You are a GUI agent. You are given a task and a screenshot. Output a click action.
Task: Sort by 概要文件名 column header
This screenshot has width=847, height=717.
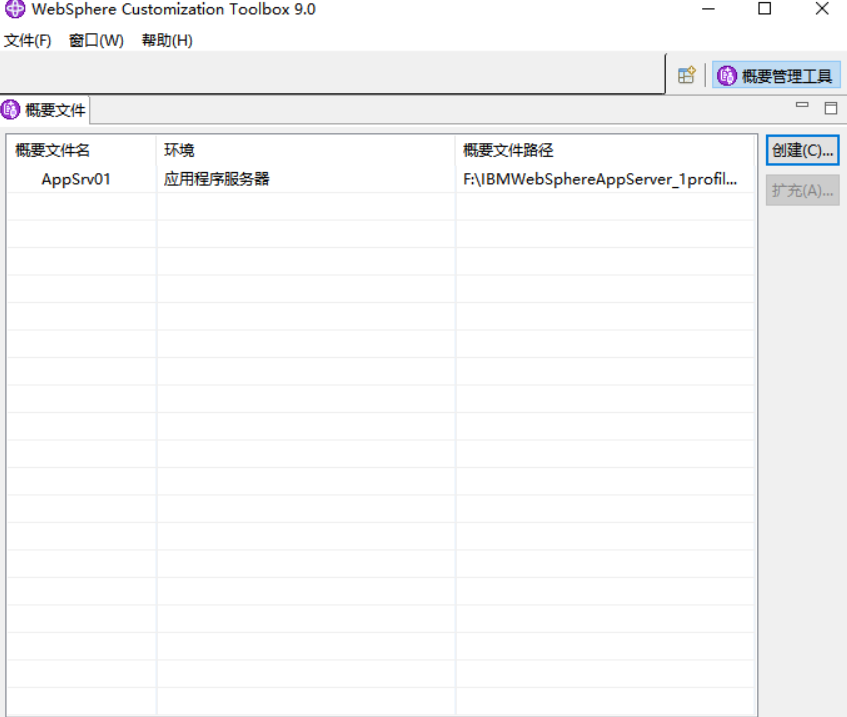point(82,150)
